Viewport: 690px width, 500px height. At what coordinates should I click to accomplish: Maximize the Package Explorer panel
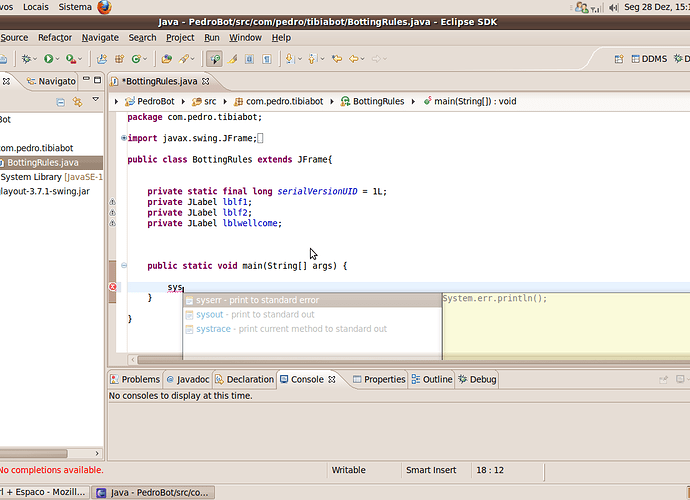(98, 80)
